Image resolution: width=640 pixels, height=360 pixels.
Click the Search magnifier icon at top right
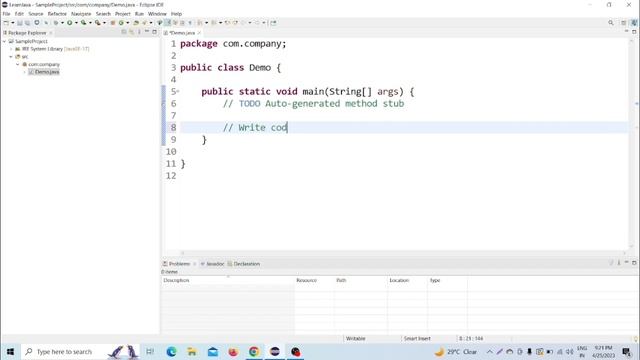[611, 23]
